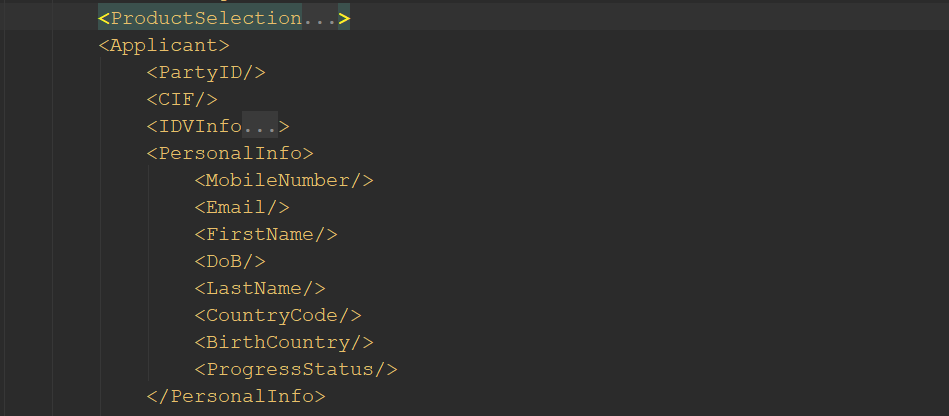Select the CIF tag line

point(181,99)
